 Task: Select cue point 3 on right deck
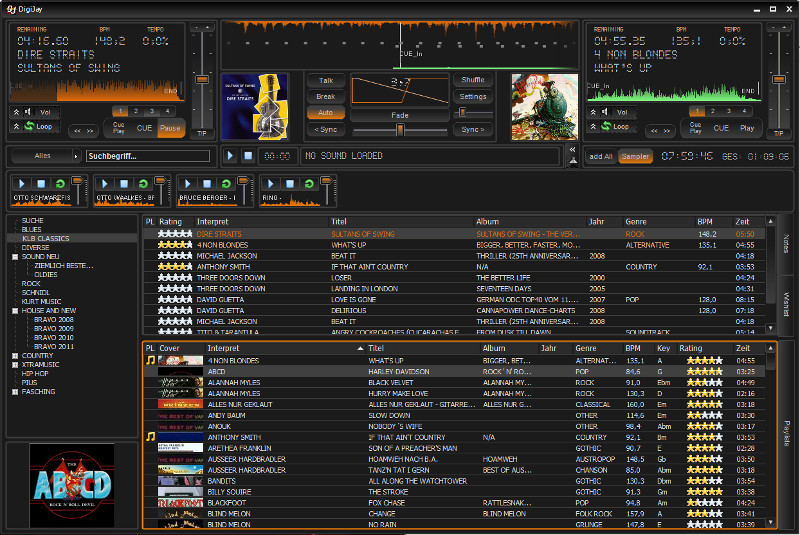point(729,111)
